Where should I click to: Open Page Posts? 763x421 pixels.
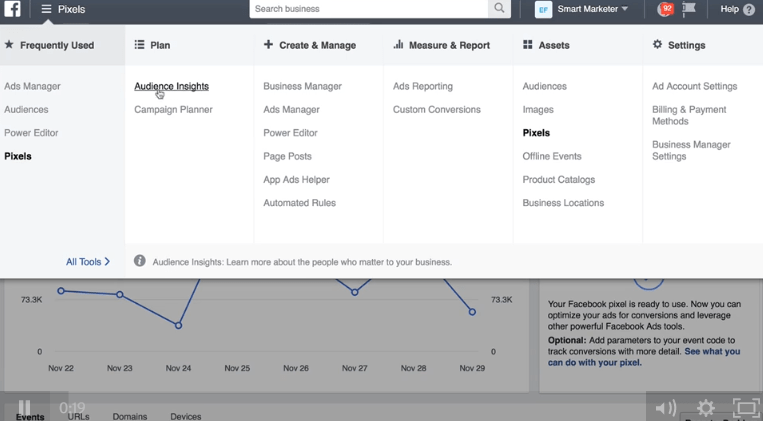[x=288, y=156]
